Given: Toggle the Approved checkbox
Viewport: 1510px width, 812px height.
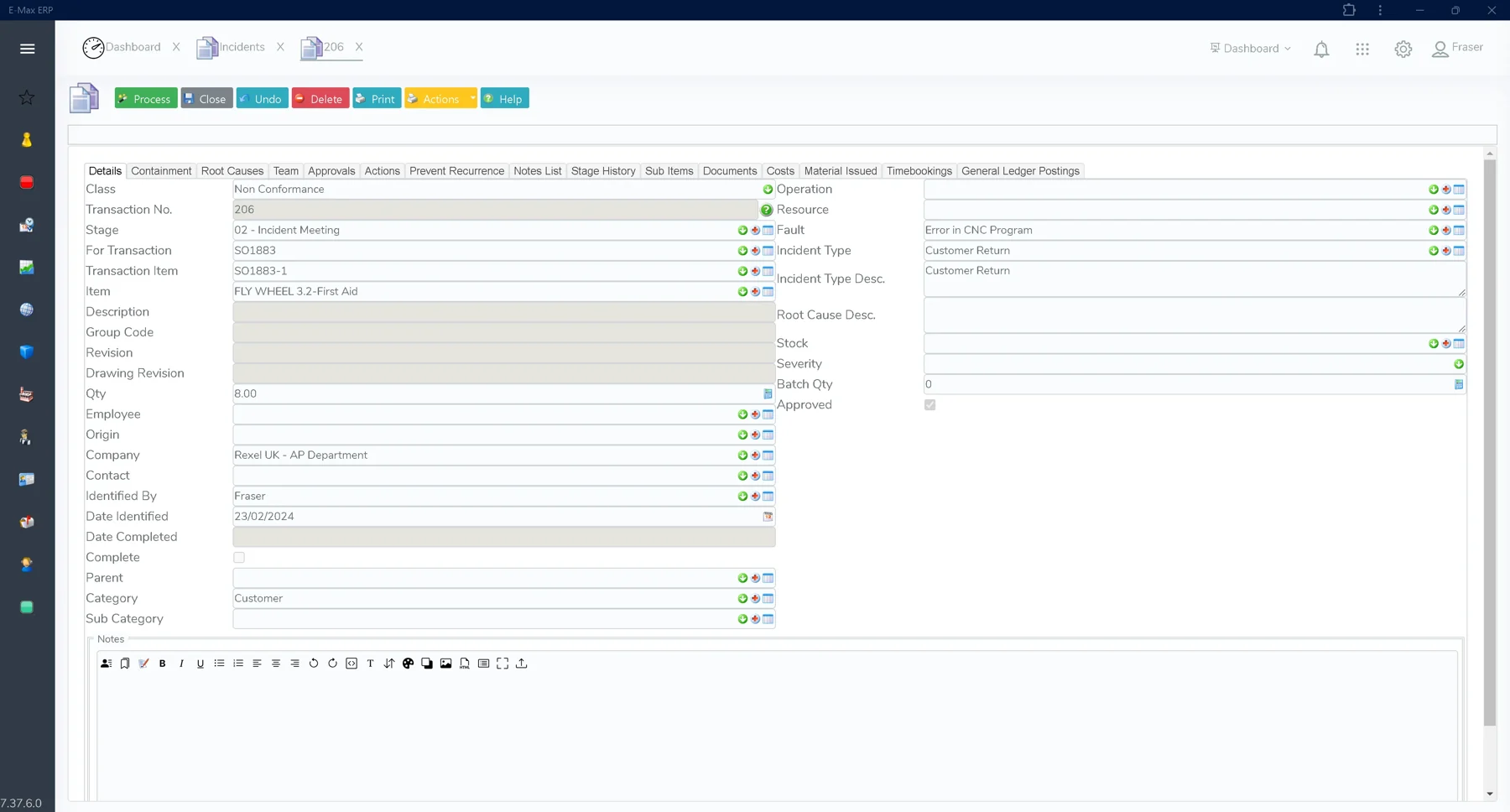Looking at the screenshot, I should click(x=930, y=405).
